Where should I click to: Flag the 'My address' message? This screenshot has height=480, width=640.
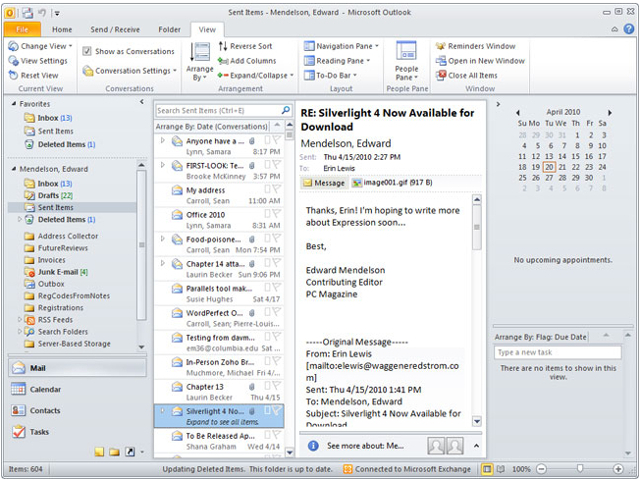coord(277,189)
